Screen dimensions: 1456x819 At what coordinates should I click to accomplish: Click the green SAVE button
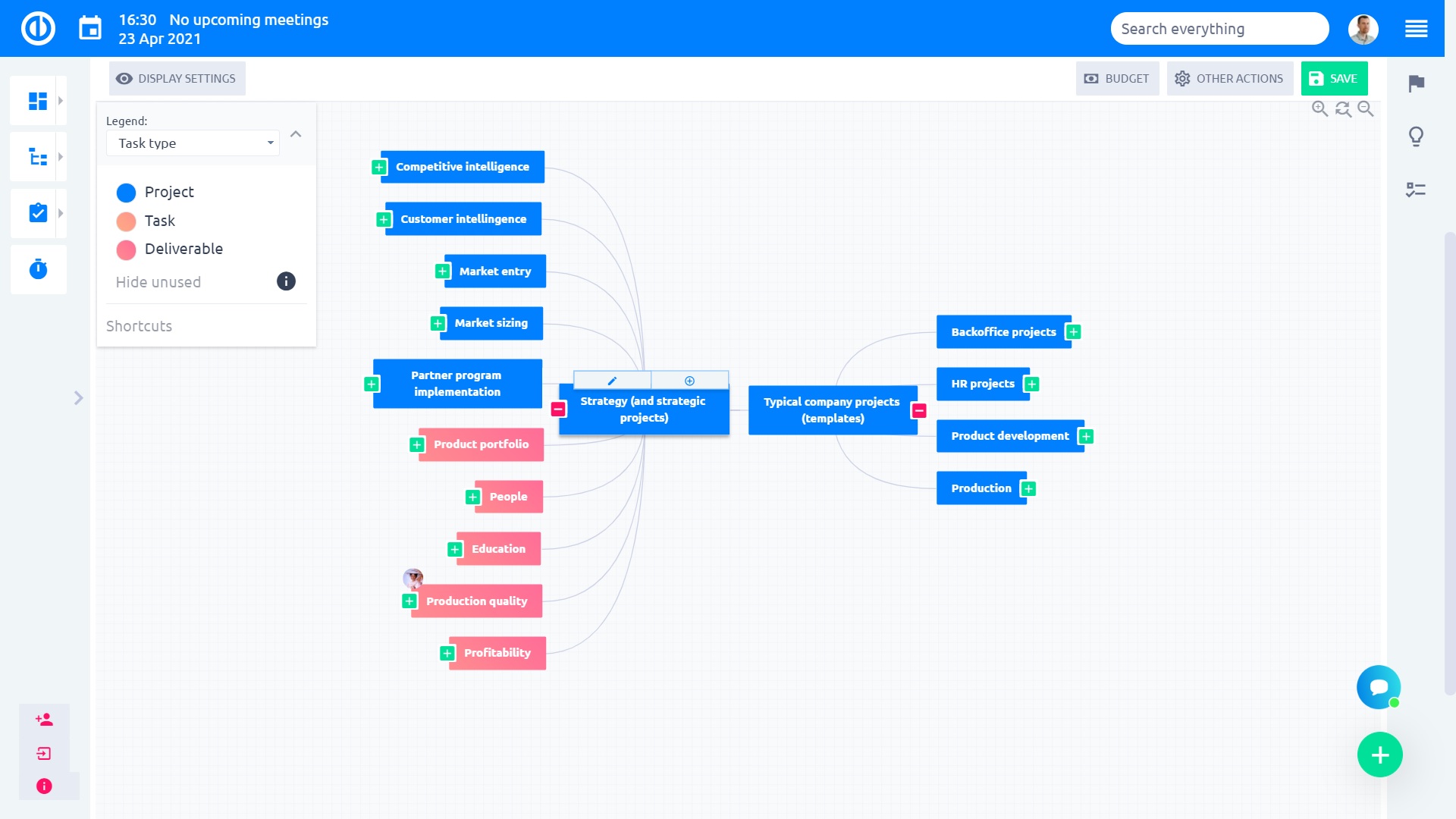(1334, 79)
